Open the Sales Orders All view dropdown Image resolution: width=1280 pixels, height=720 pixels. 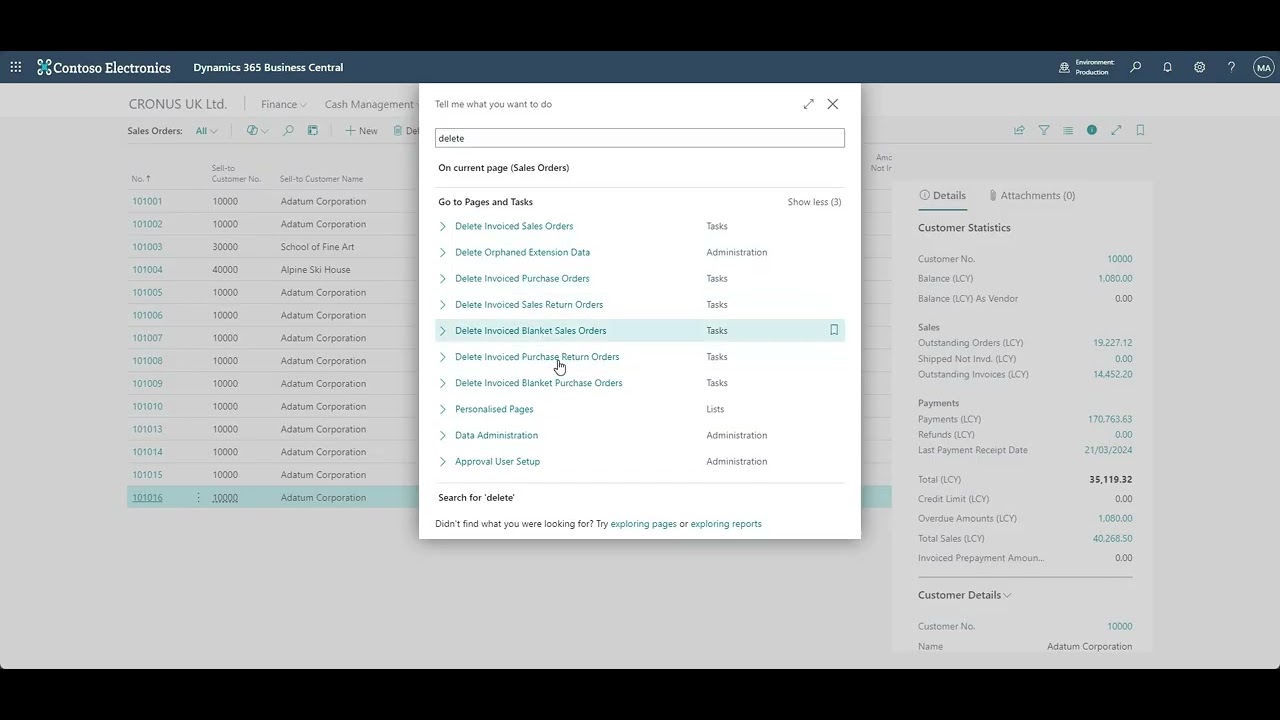pos(206,131)
